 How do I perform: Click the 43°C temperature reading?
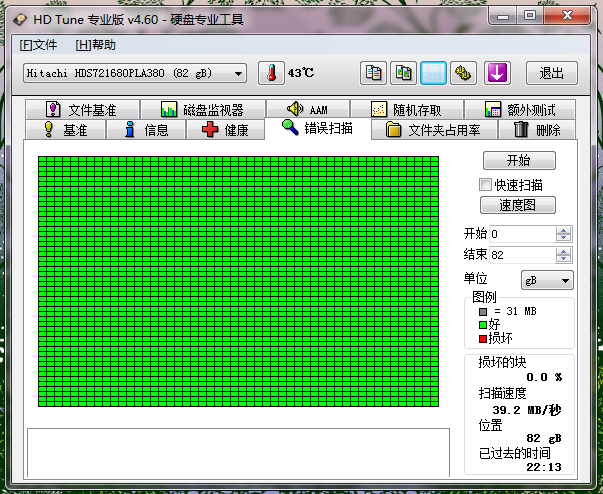pyautogui.click(x=301, y=73)
